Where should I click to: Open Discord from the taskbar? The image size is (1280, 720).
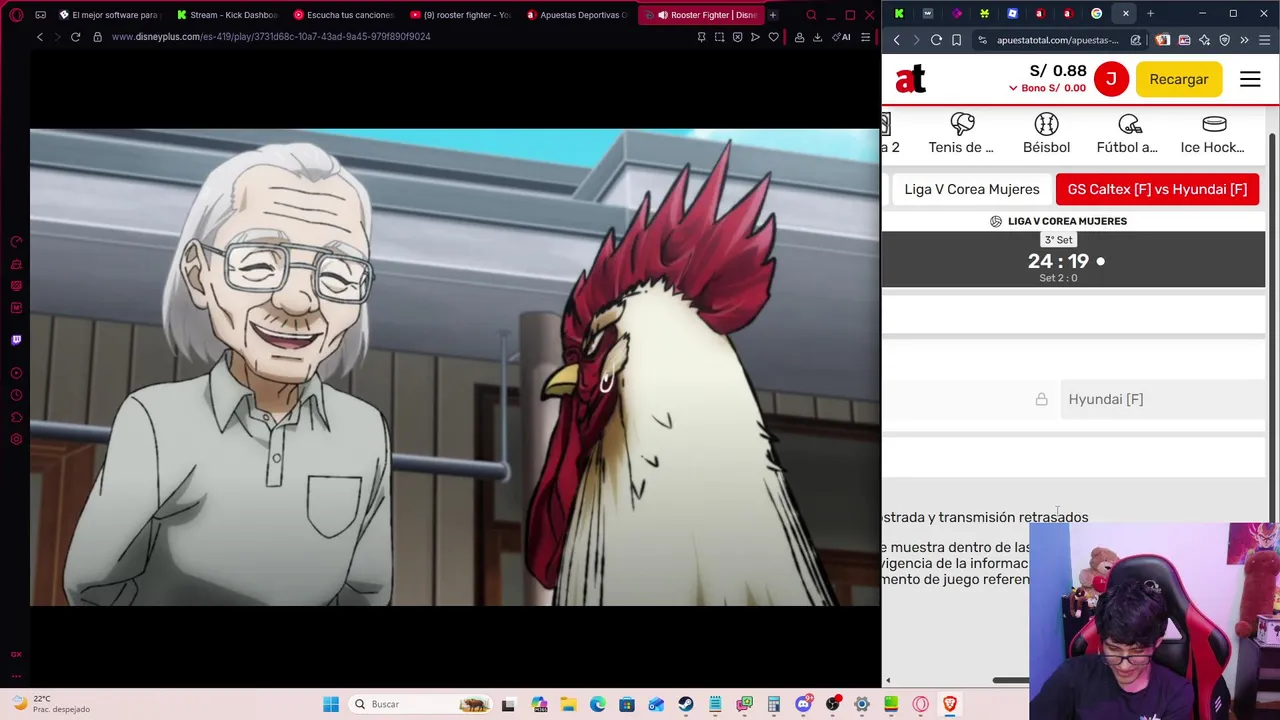click(803, 704)
